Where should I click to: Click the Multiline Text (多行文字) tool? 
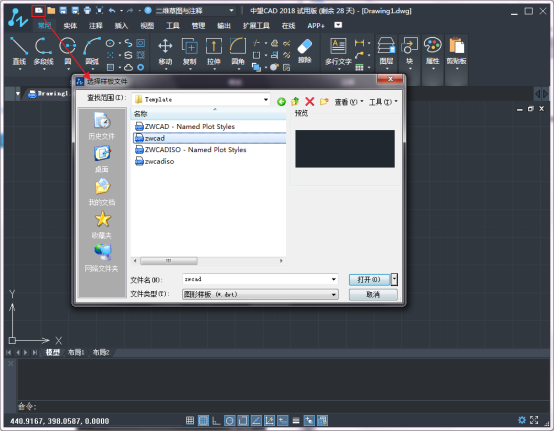click(338, 51)
